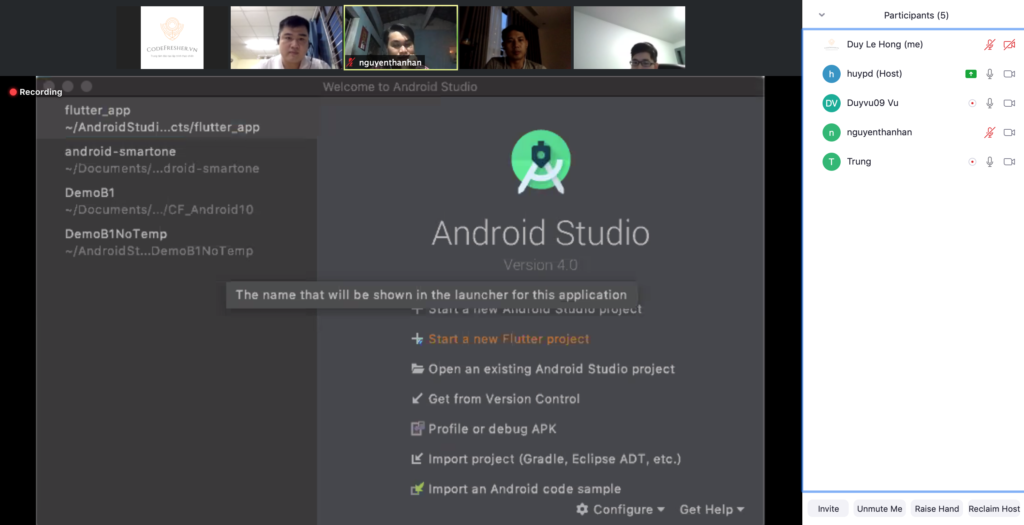Click the plus icon for new Flutter project
Viewport: 1024px width, 525px height.
(x=418, y=339)
